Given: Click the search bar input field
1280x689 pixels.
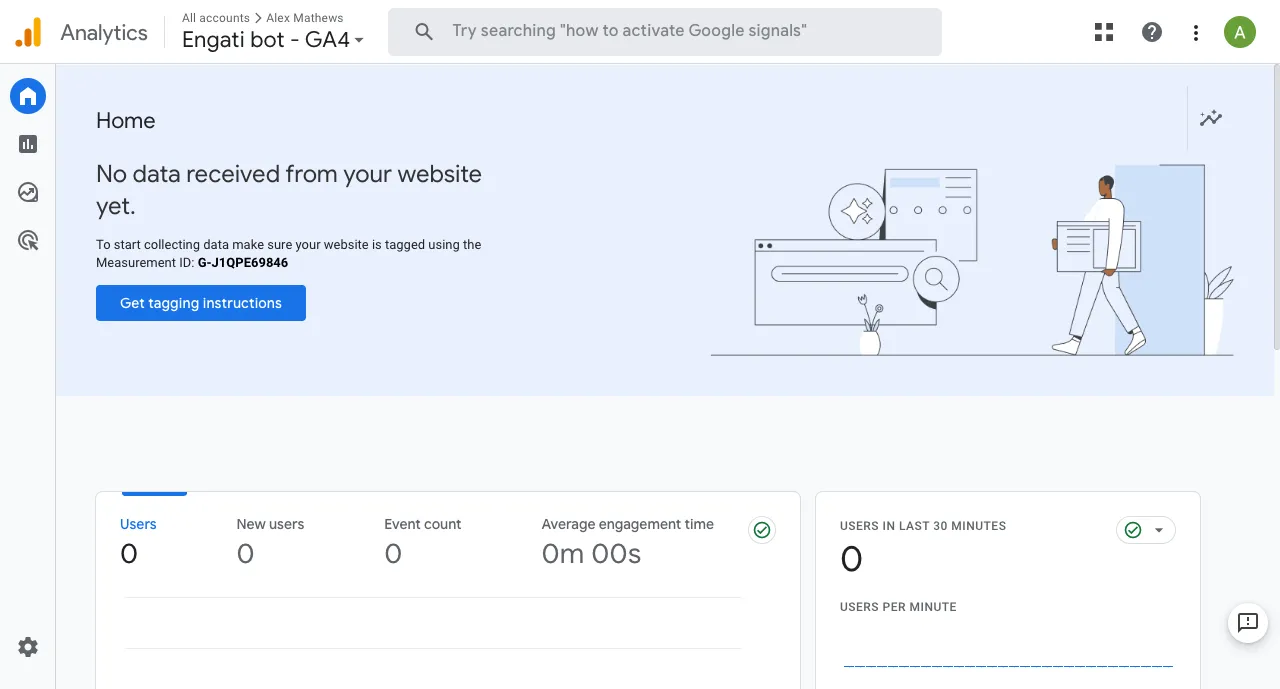Looking at the screenshot, I should click(x=665, y=32).
